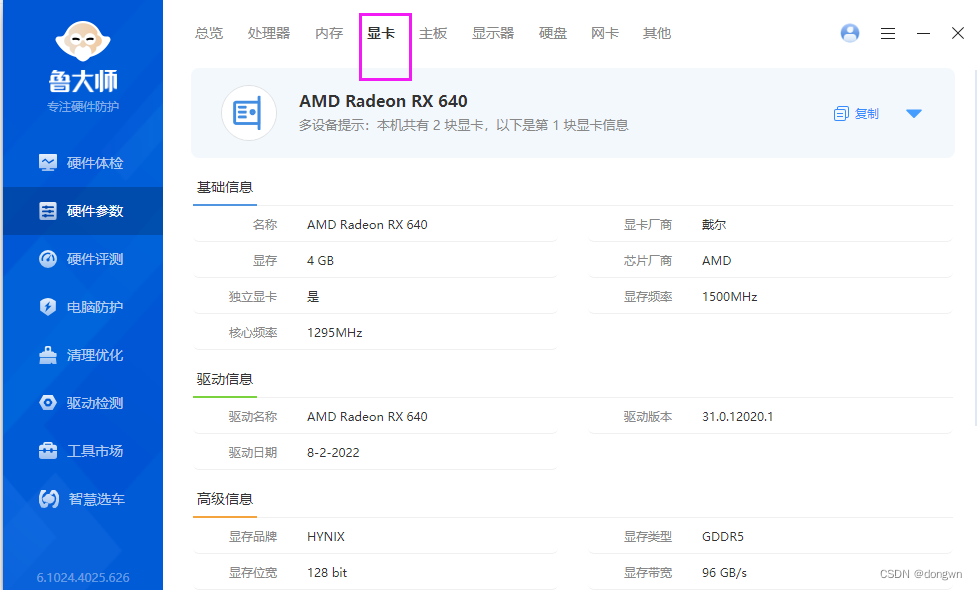This screenshot has height=590, width=977.
Task: Click driver date 8-2-2022
Action: pos(333,452)
